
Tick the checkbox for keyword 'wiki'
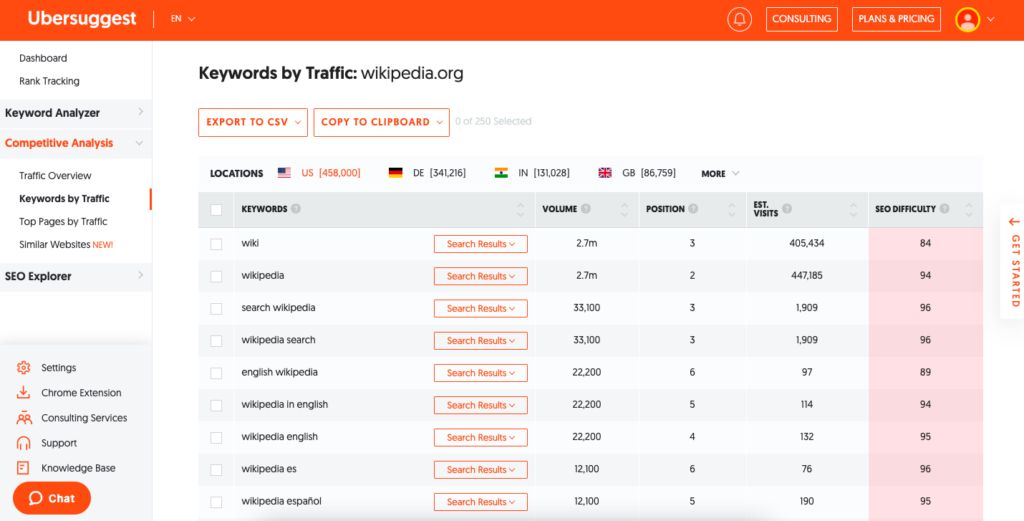click(x=216, y=244)
